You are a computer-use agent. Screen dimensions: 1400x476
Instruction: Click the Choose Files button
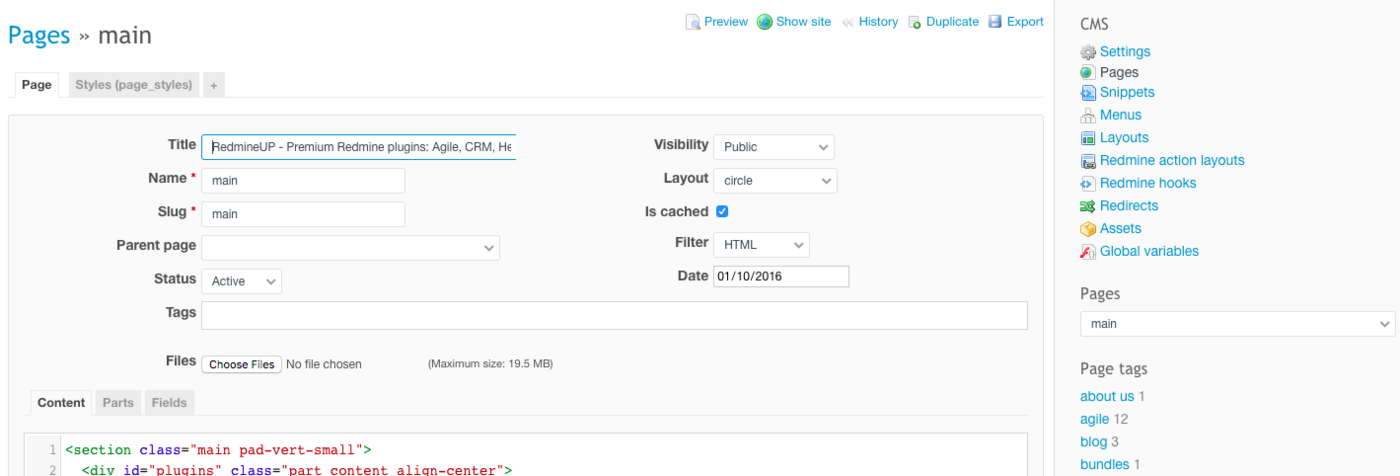tap(242, 364)
